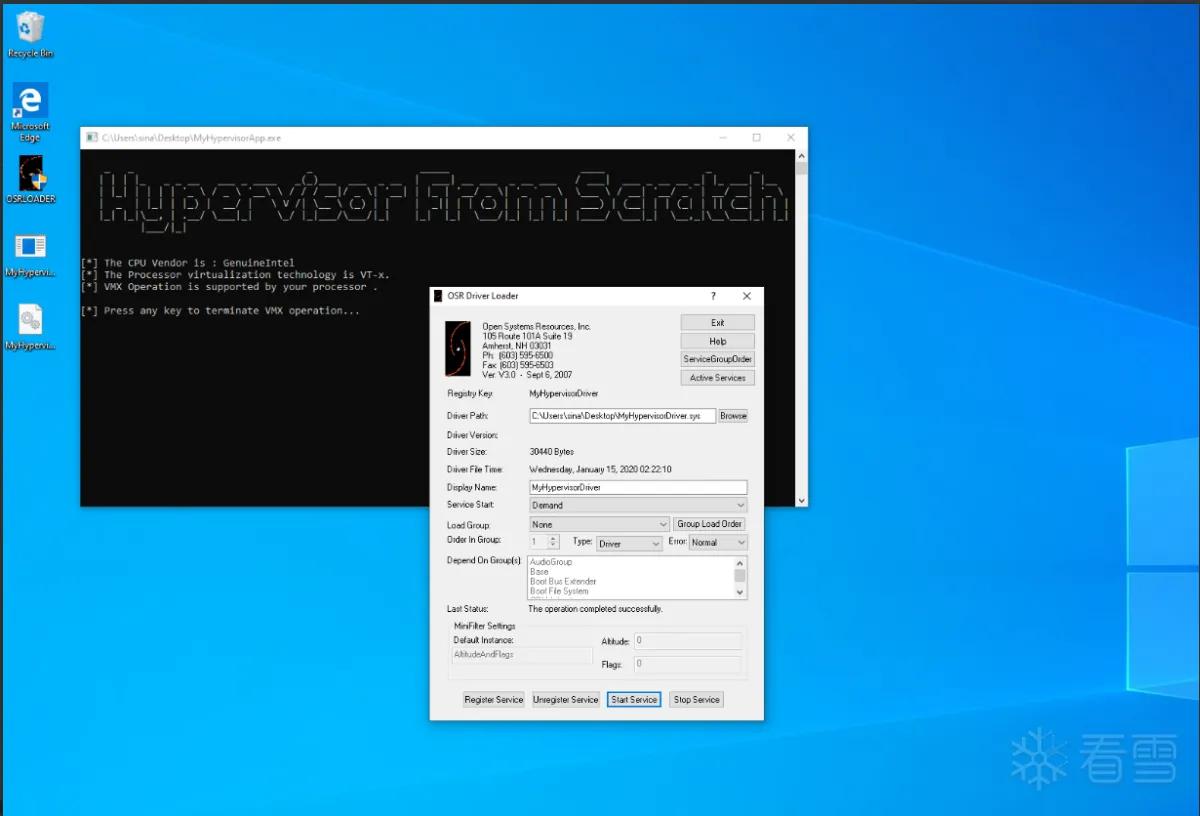Click the Depend On Groups list scrollbar
The width and height of the screenshot is (1200, 816).
coord(741,577)
